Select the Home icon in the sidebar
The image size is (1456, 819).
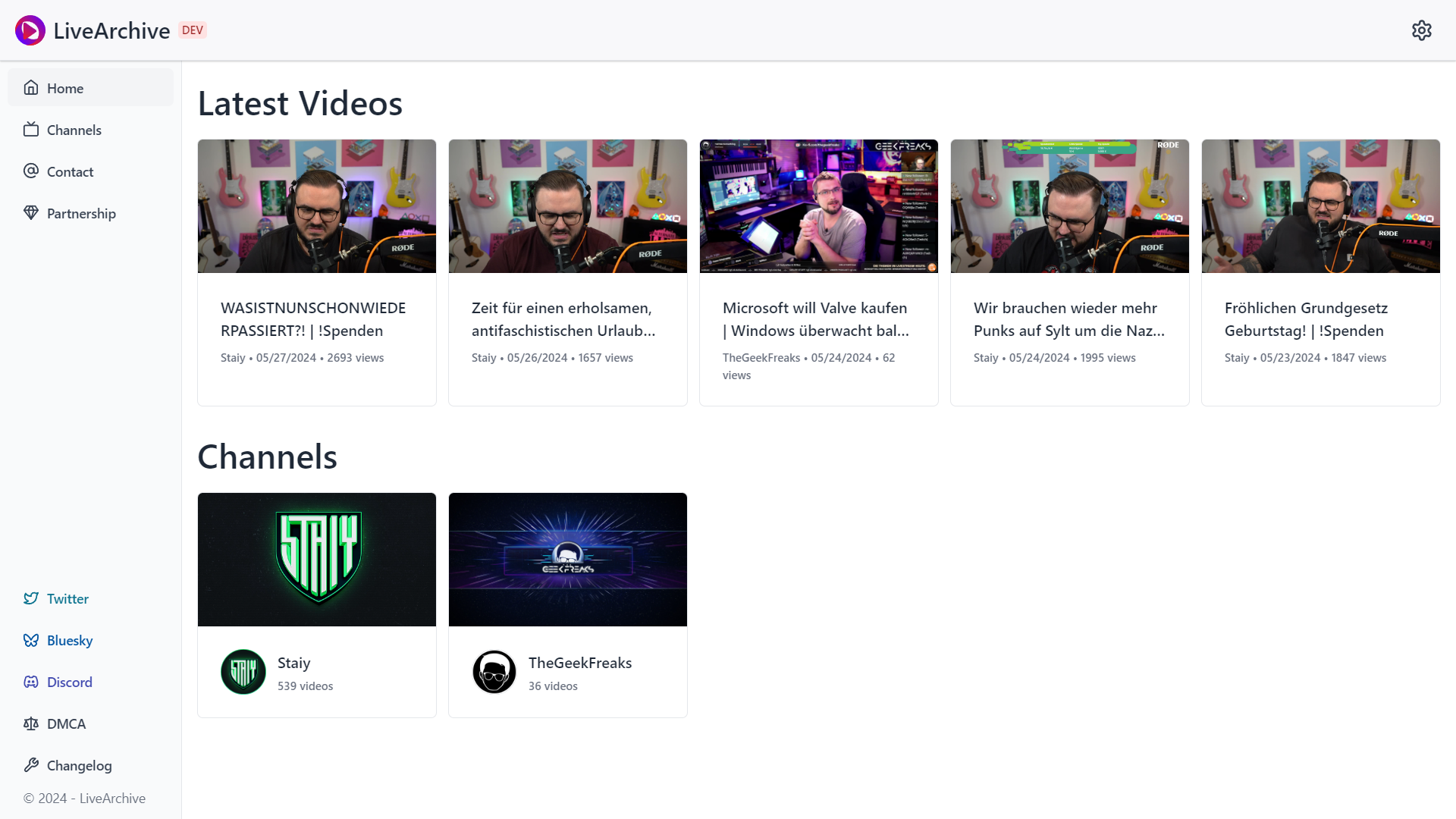click(x=31, y=87)
